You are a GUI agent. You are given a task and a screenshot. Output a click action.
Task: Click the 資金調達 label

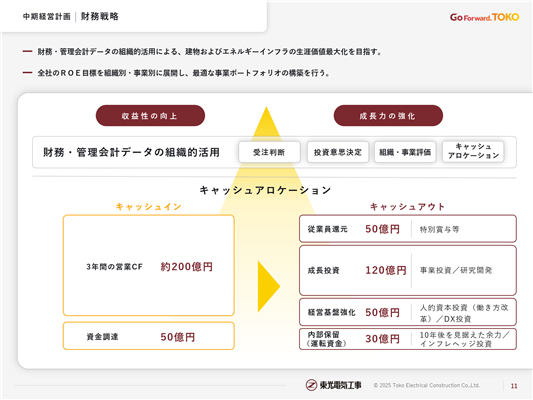(102, 337)
